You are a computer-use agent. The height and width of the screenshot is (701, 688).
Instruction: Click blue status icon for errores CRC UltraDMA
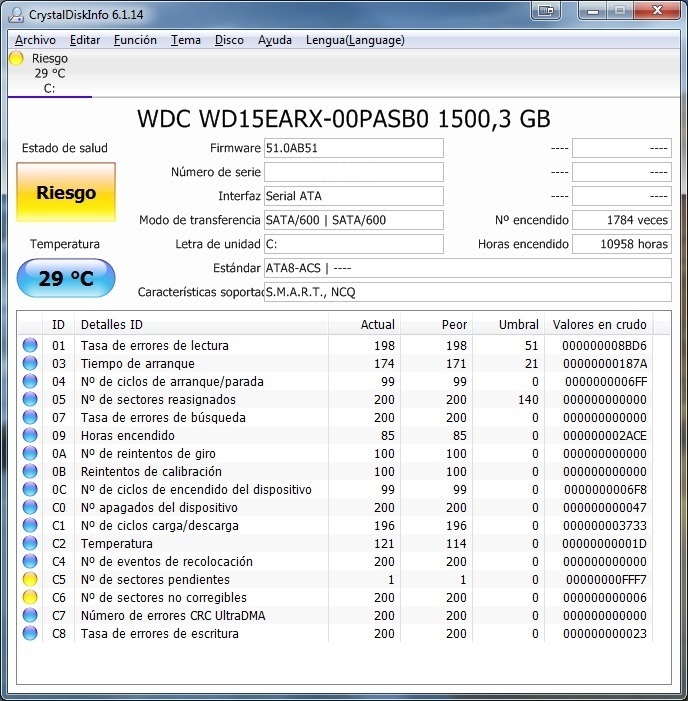(30, 615)
